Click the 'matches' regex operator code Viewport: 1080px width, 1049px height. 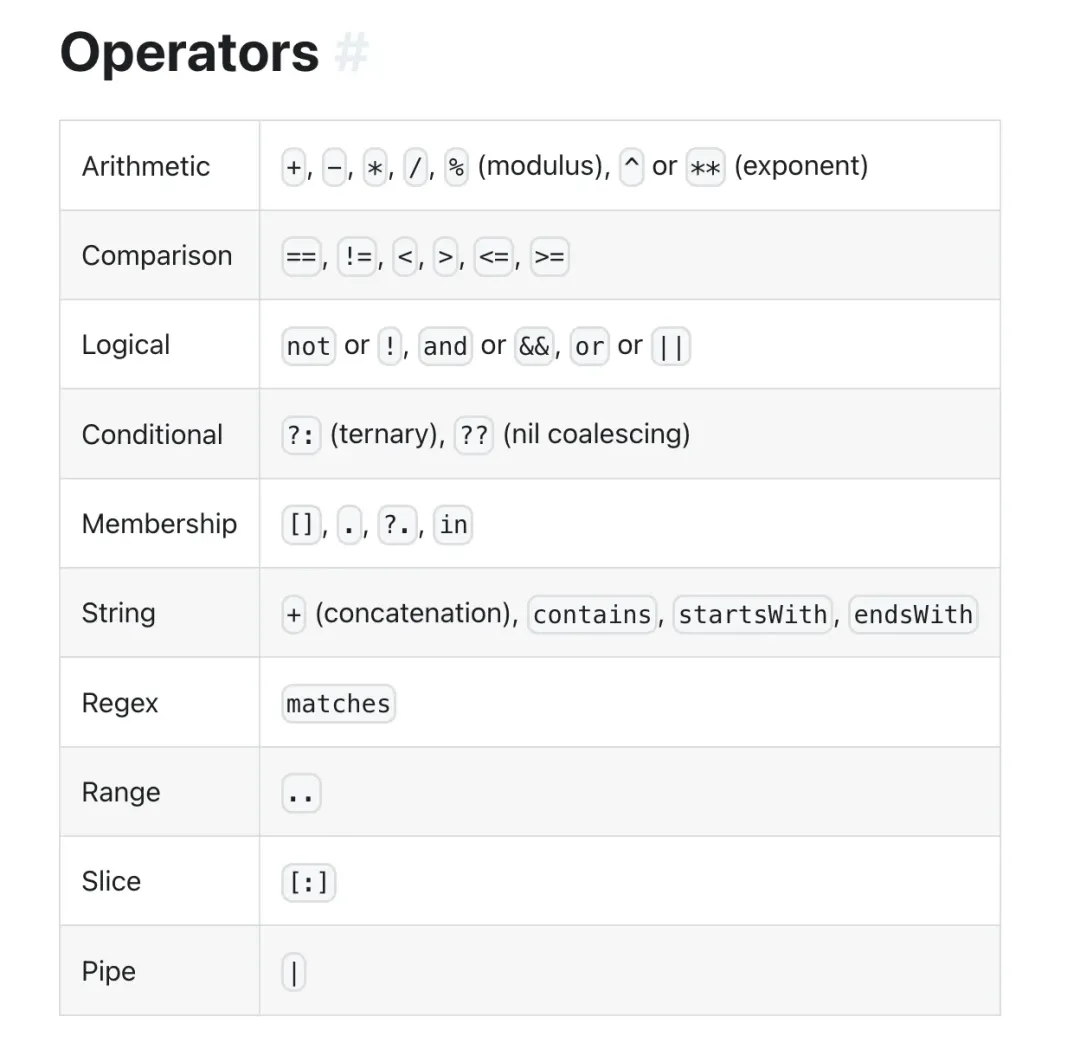click(338, 704)
